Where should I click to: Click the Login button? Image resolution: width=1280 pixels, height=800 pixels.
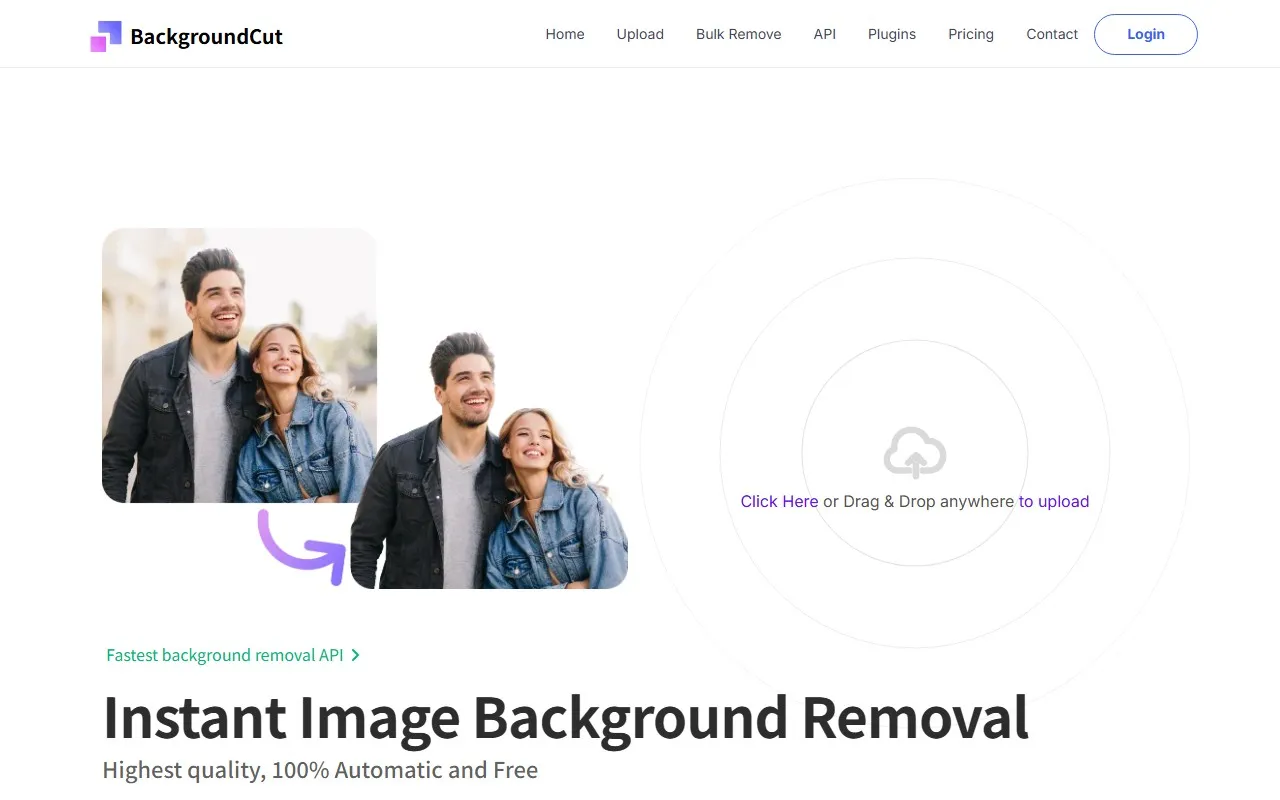coord(1145,34)
